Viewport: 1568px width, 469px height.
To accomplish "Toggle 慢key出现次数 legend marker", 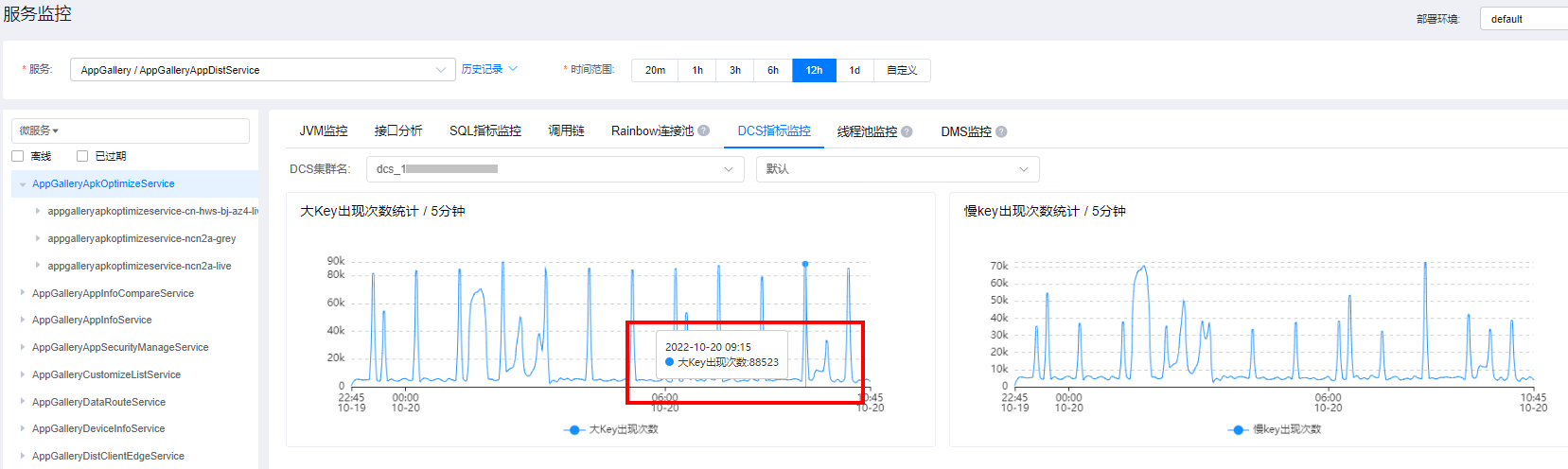I will point(1238,429).
